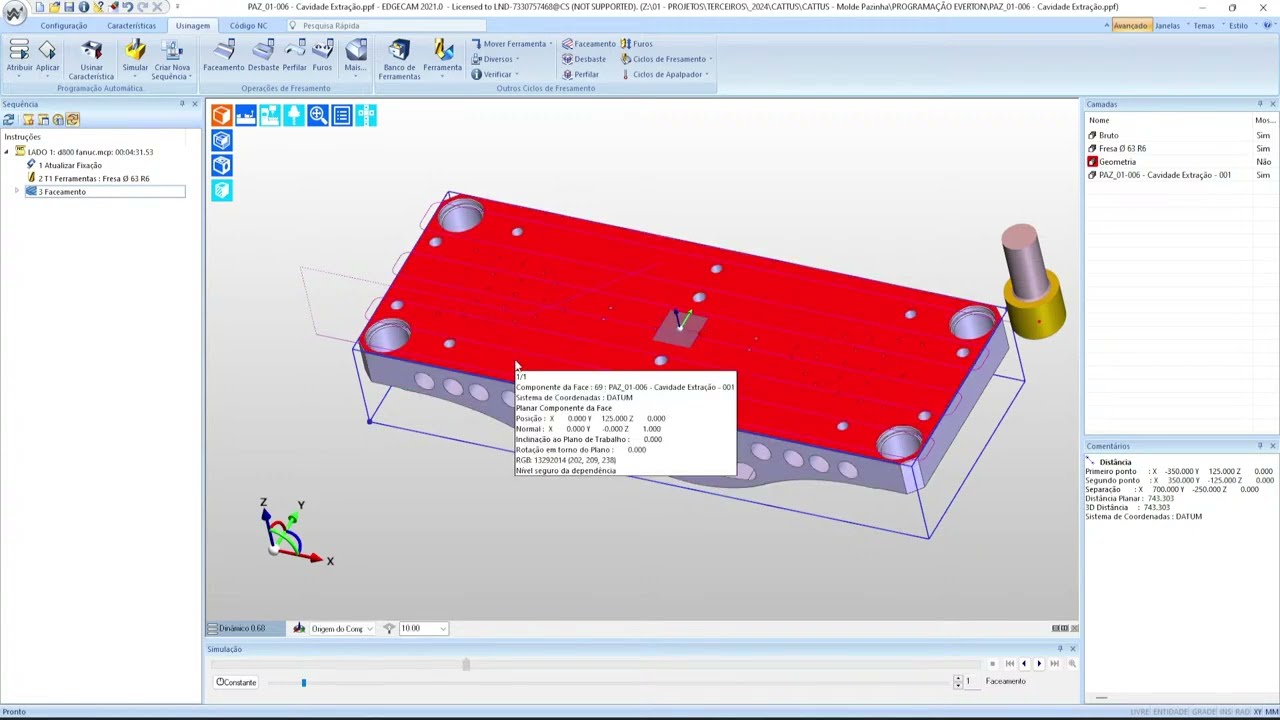Screen dimensions: 1280x720
Task: Click the wireframe cube icon on left of viewport
Action: coord(222,165)
